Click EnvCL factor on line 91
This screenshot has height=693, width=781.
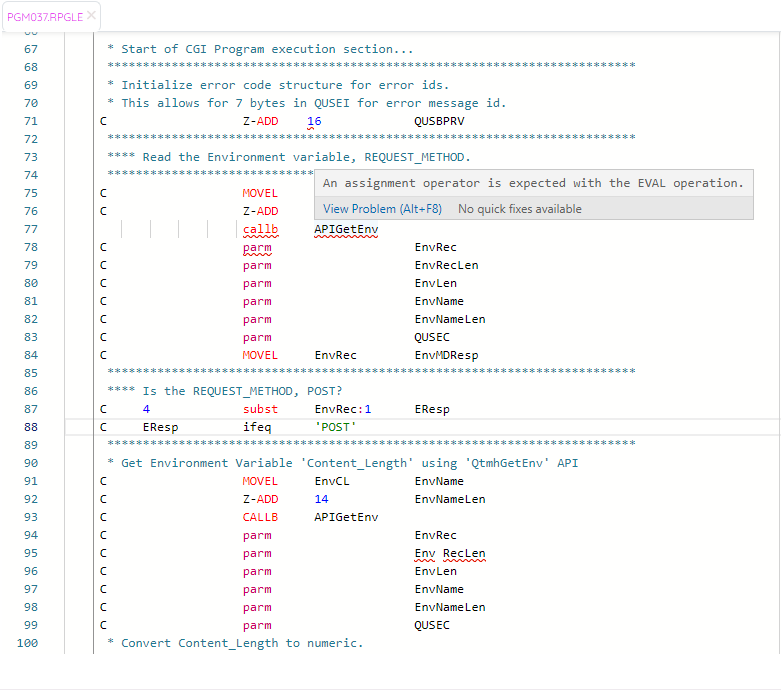point(332,481)
